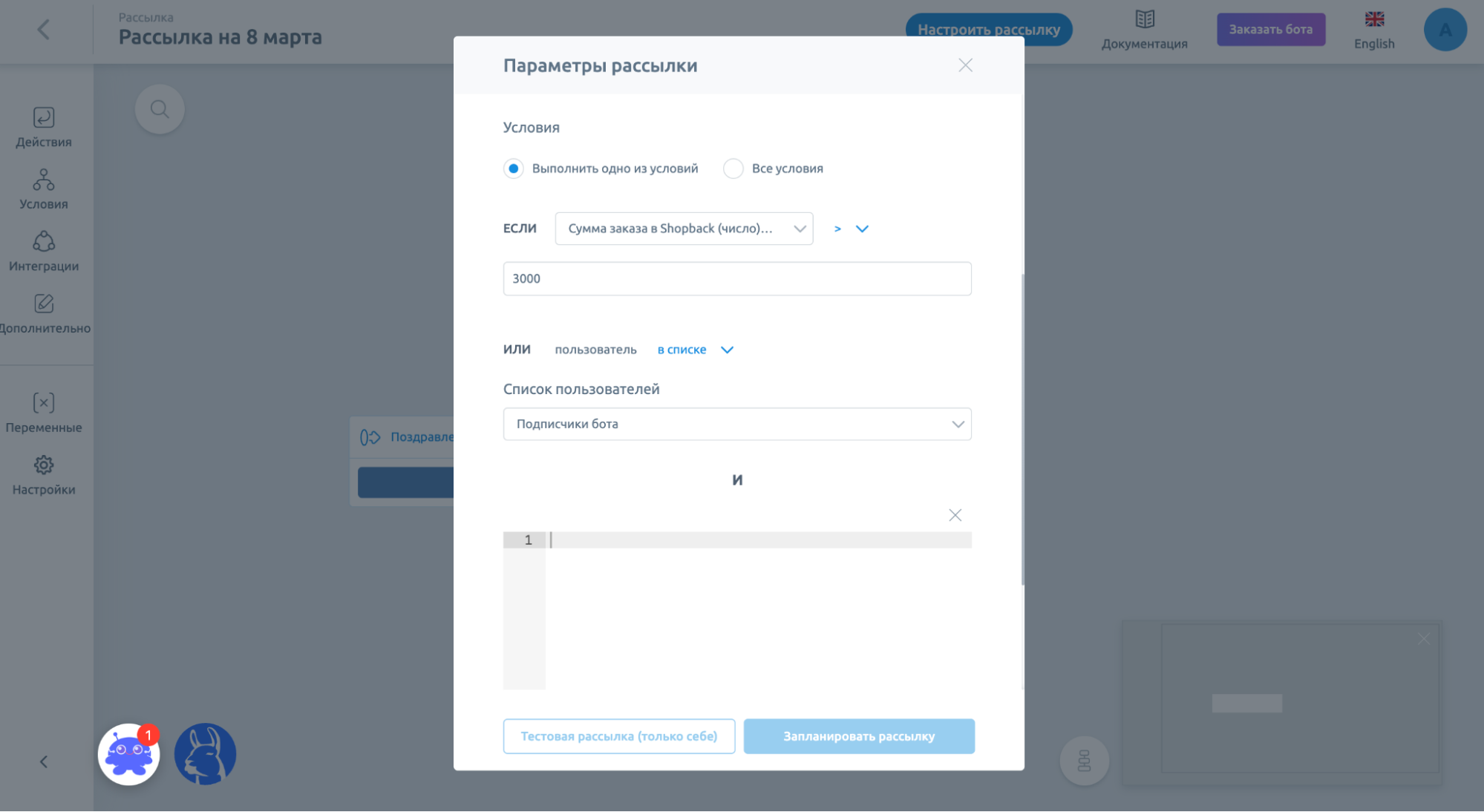The image size is (1484, 812).
Task: Click the 'Заказать бота' menu button
Action: click(1271, 28)
